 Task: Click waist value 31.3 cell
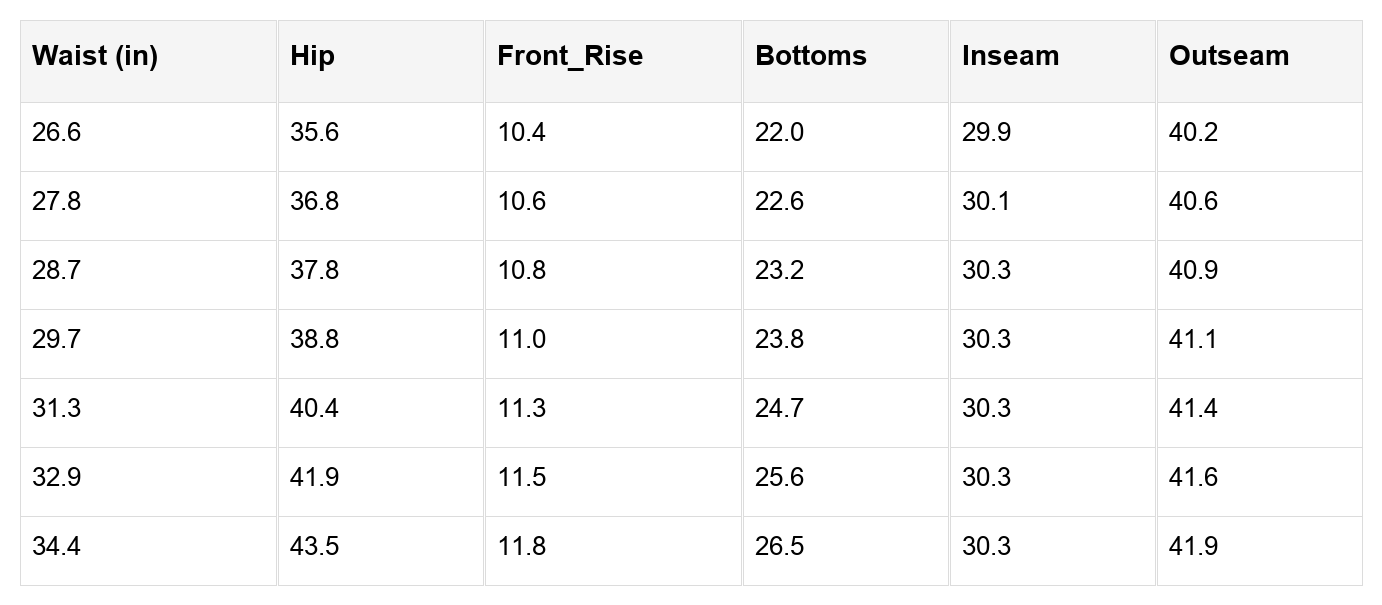[x=148, y=413]
